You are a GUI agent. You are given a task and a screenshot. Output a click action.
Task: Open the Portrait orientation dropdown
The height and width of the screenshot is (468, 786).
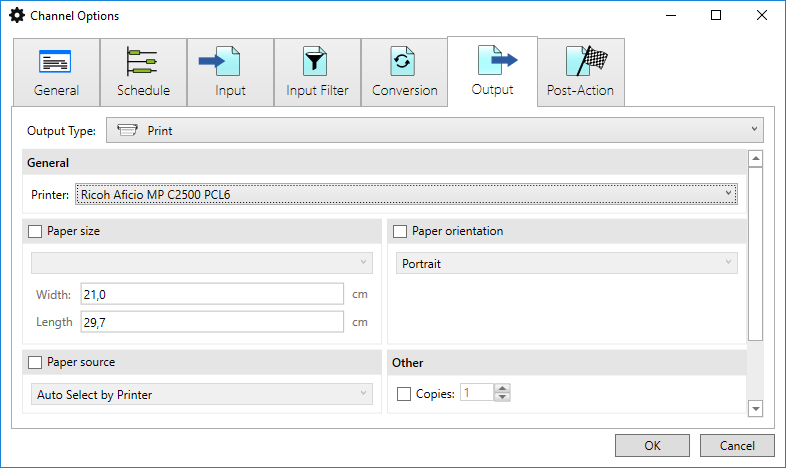click(566, 263)
